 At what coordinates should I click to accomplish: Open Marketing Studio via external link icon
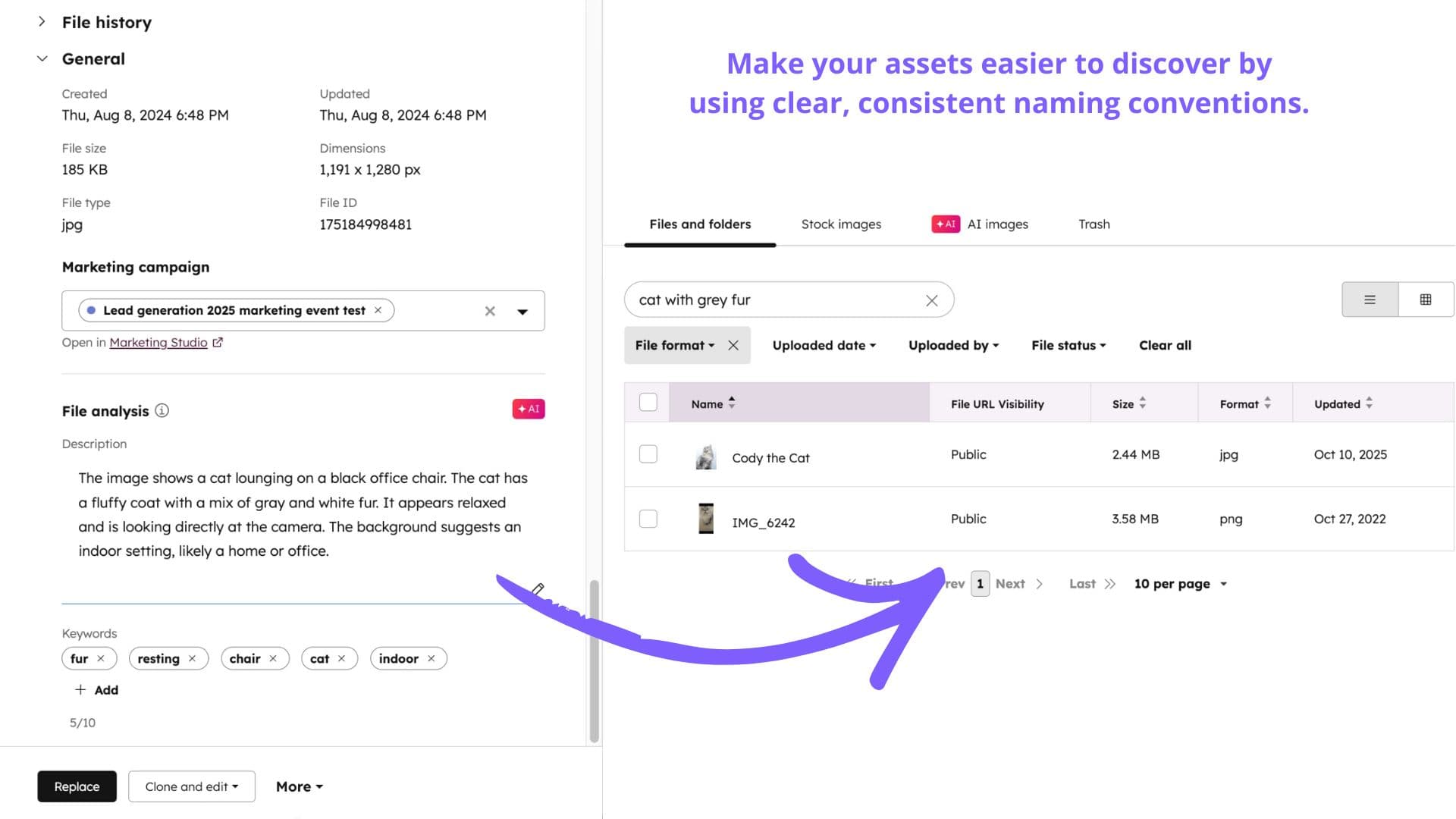click(x=218, y=342)
